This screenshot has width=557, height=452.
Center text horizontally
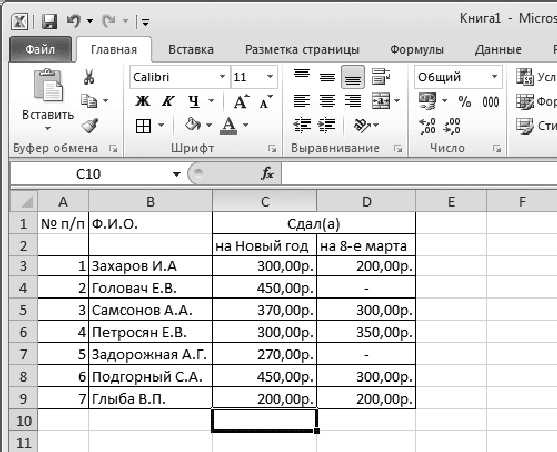pos(327,101)
